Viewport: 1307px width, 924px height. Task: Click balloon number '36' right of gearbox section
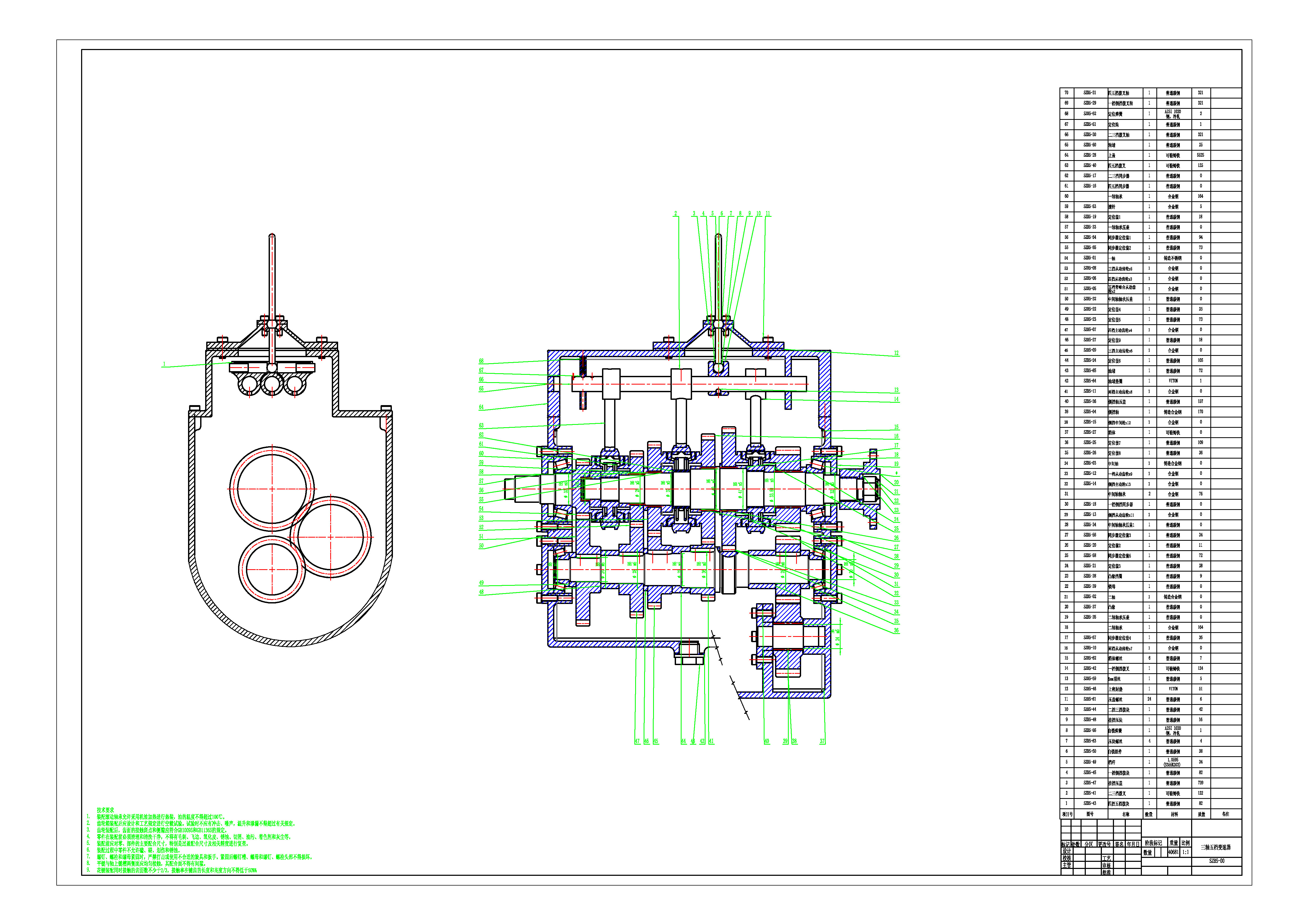click(896, 630)
